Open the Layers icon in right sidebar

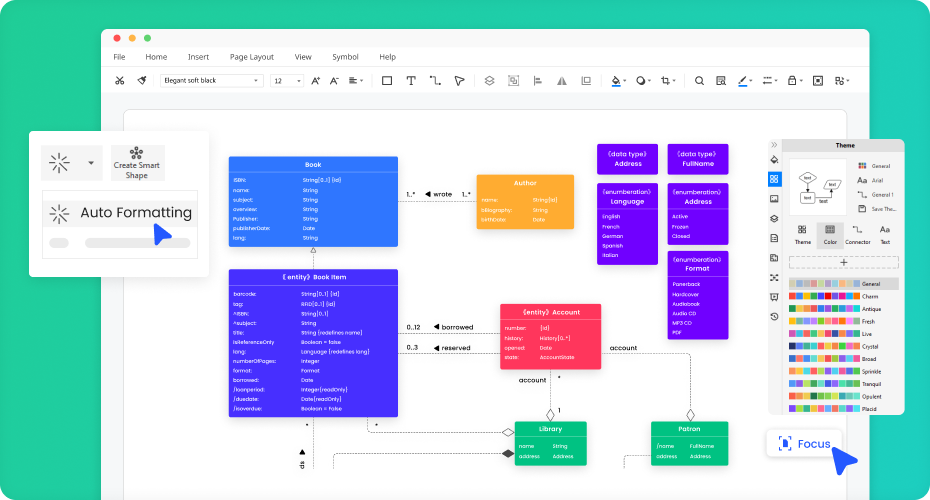pyautogui.click(x=774, y=218)
